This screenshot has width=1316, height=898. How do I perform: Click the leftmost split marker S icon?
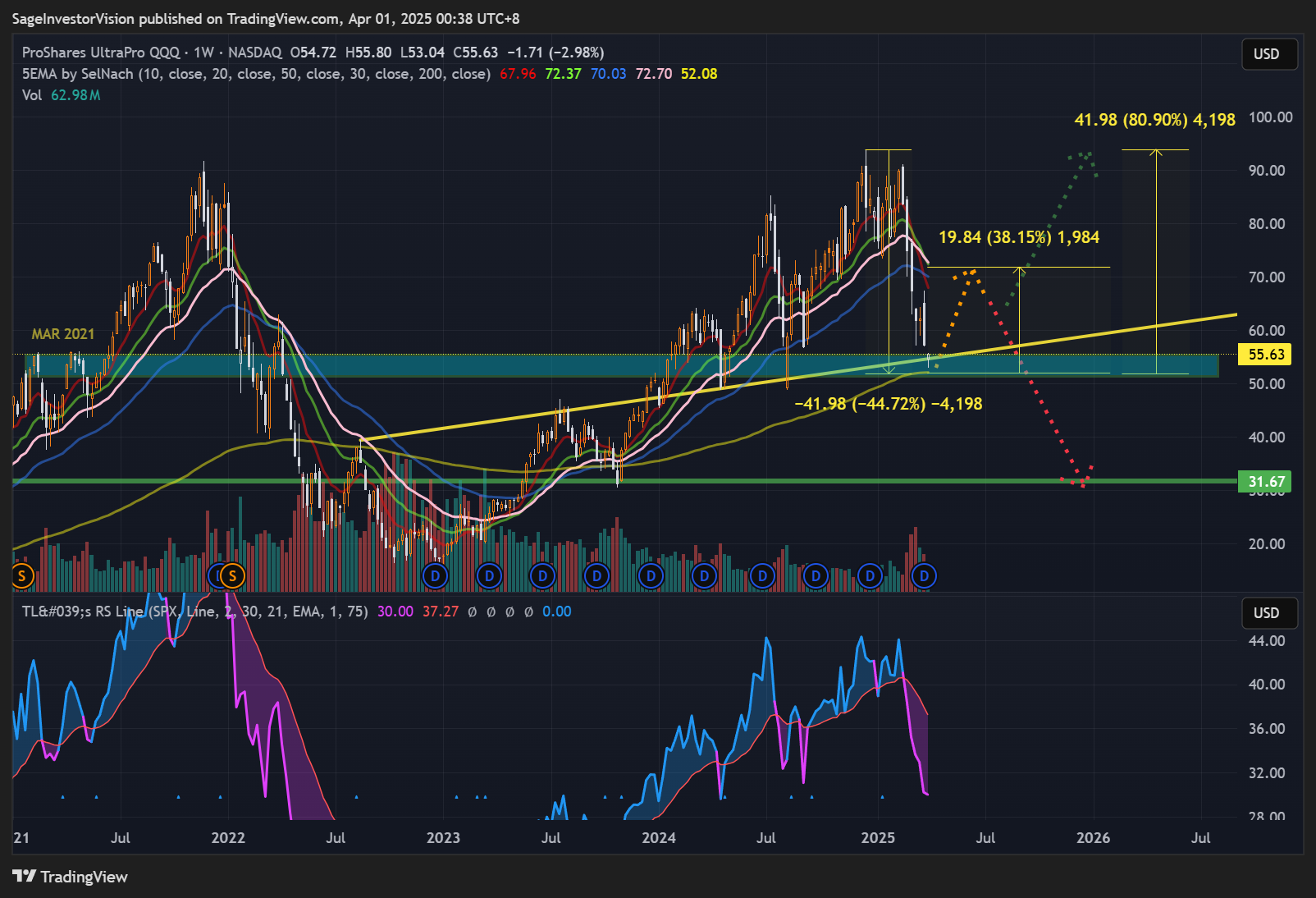[22, 576]
